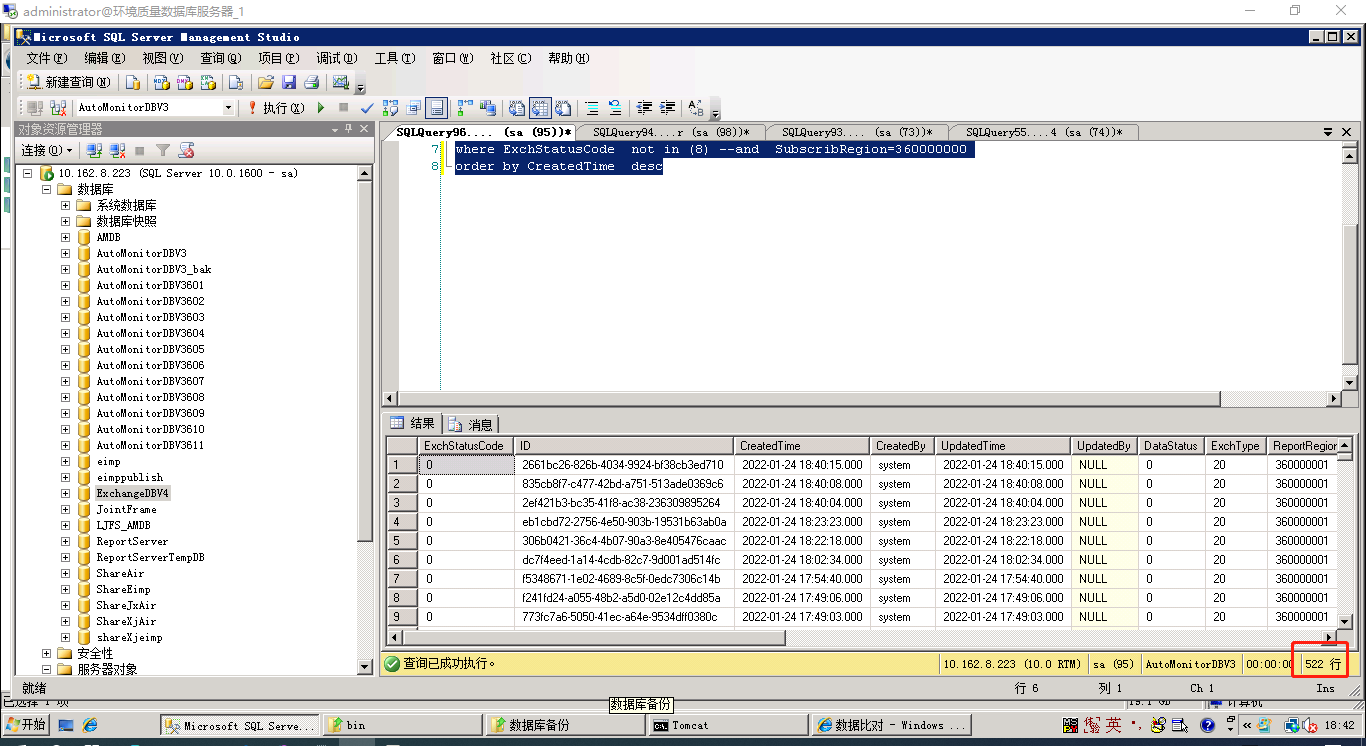Image resolution: width=1366 pixels, height=746 pixels.
Task: Click the Open File folder icon
Action: pyautogui.click(x=266, y=82)
